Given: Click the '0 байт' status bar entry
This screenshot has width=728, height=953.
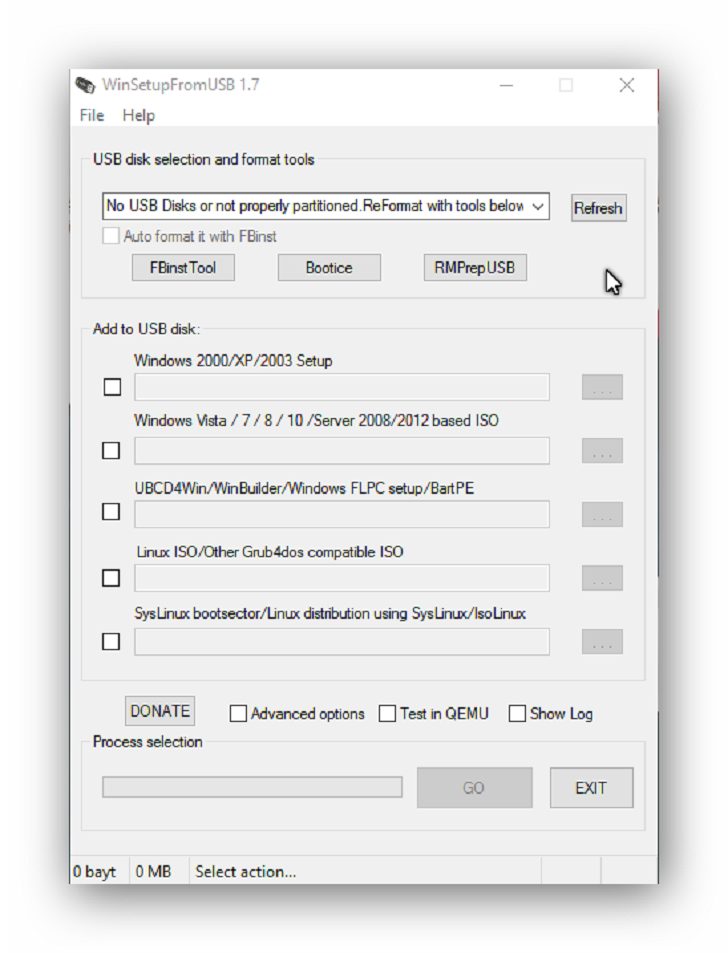Looking at the screenshot, I should coord(94,872).
